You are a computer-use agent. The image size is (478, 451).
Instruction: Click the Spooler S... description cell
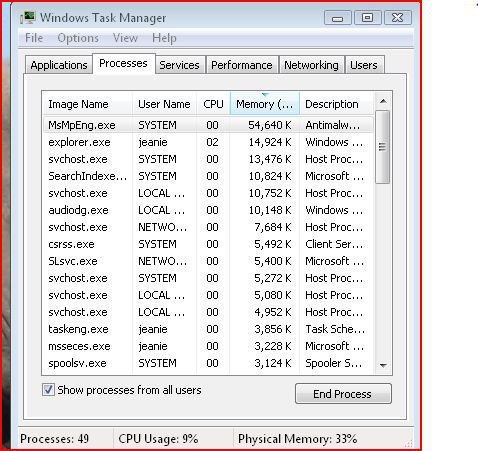334,363
